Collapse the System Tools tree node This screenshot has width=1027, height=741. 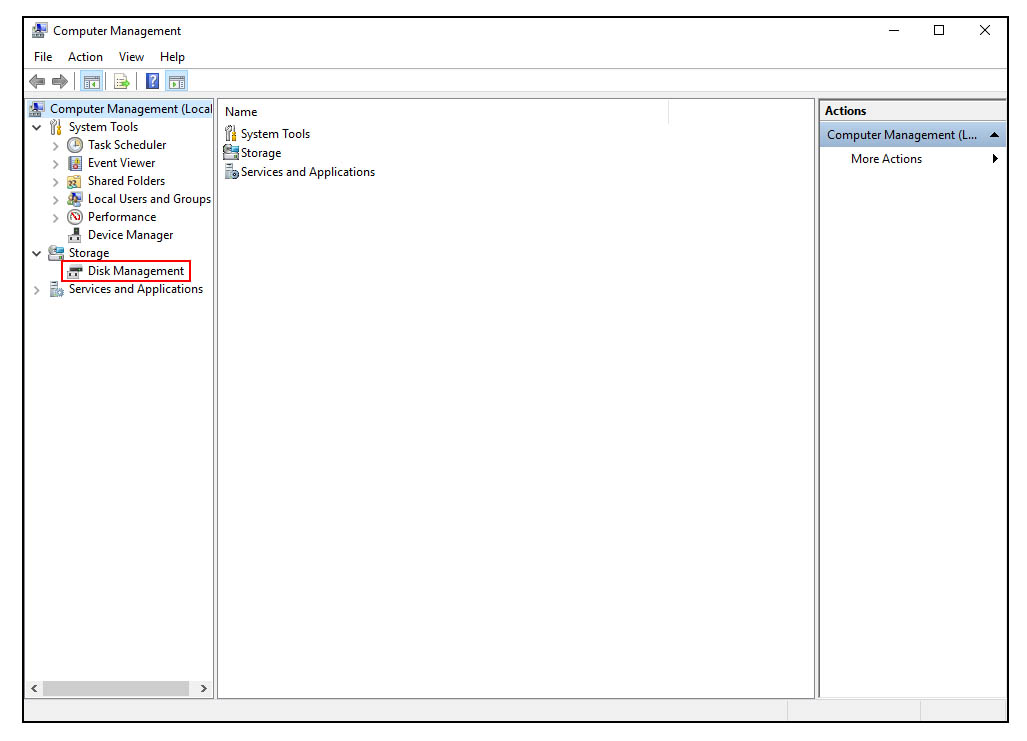[37, 127]
